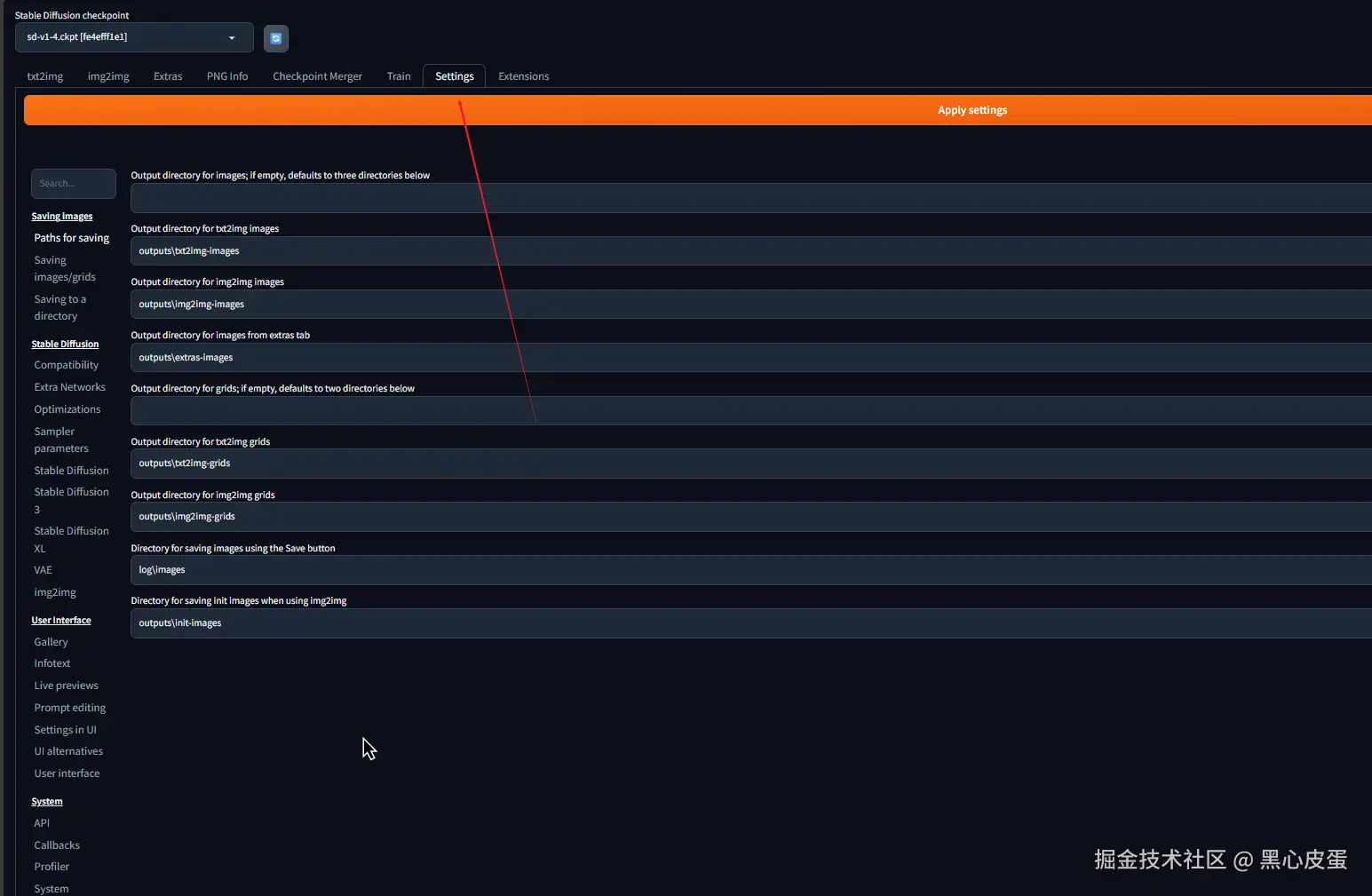Select the Settings tab

[x=455, y=76]
